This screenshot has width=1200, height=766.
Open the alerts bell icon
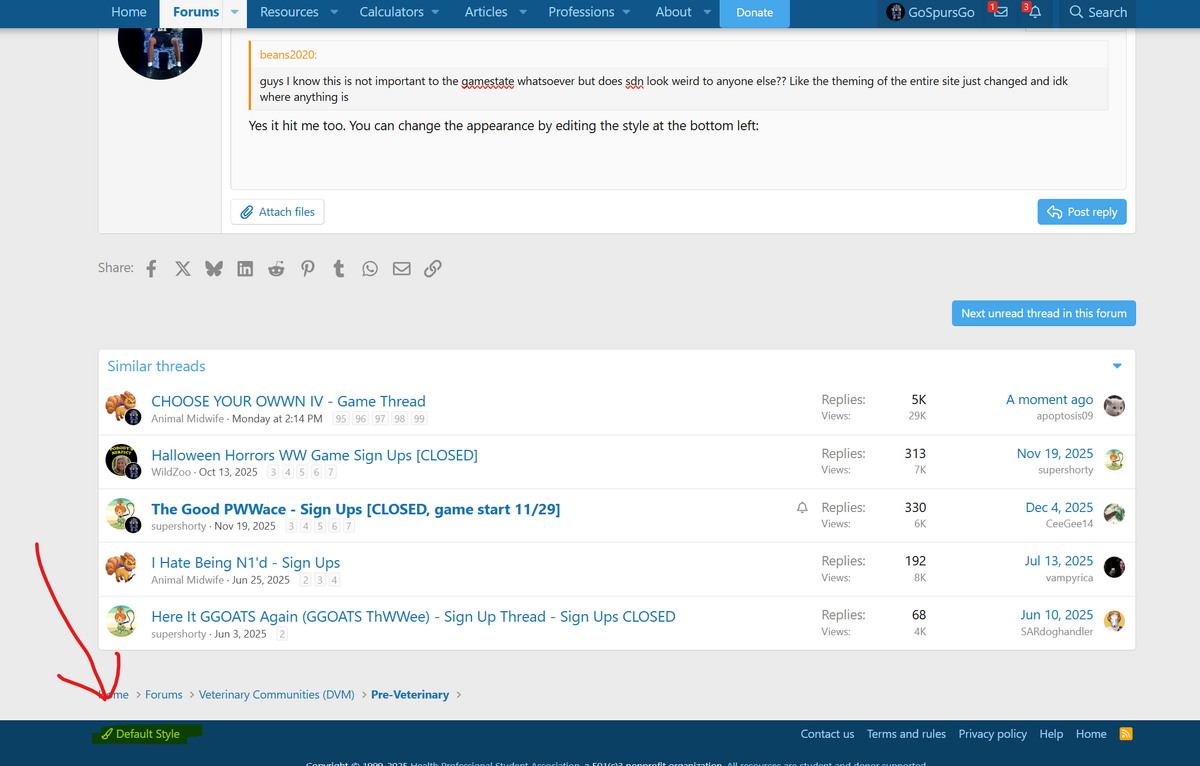(x=1035, y=12)
